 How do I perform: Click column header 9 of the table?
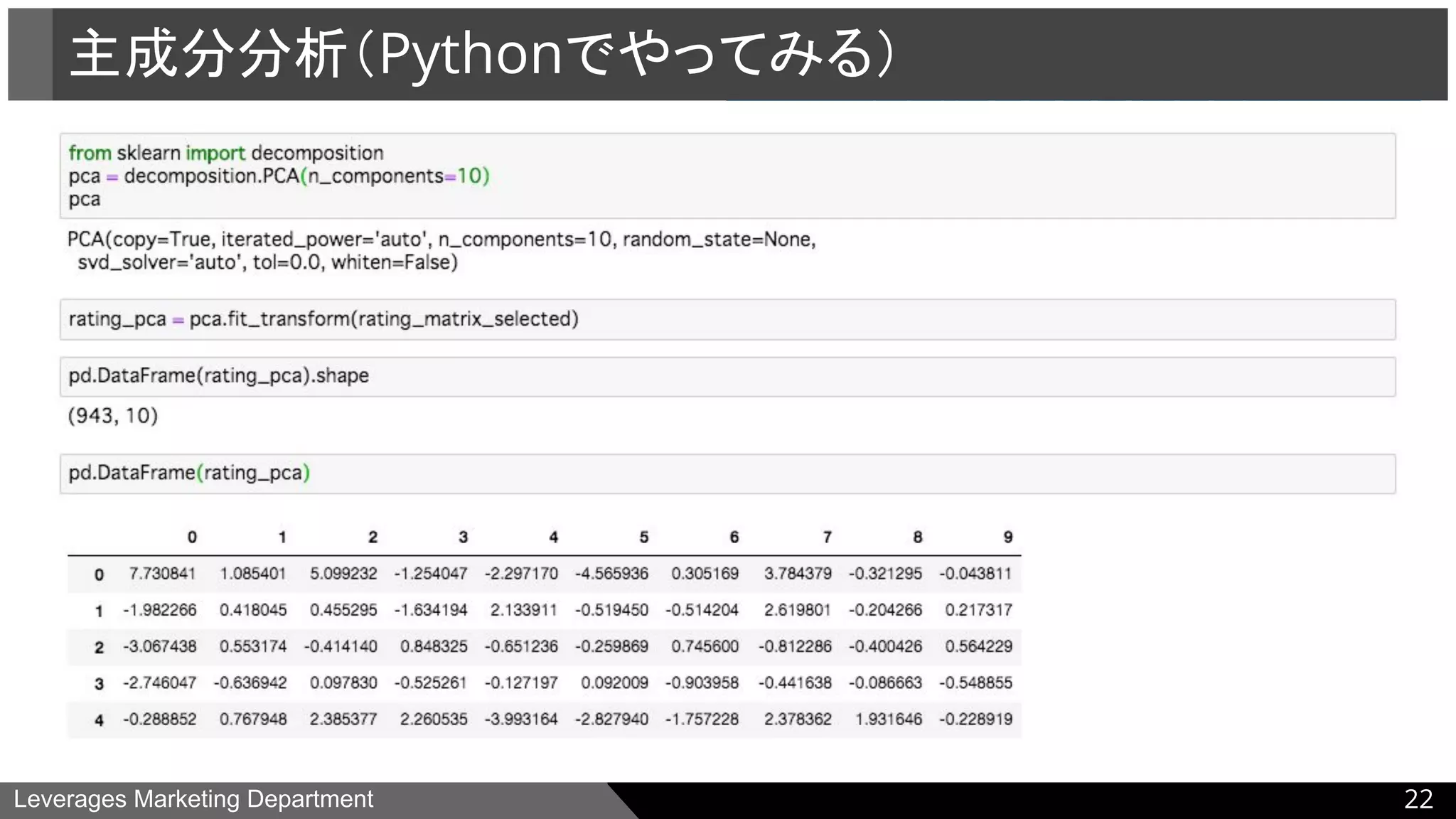[1007, 537]
